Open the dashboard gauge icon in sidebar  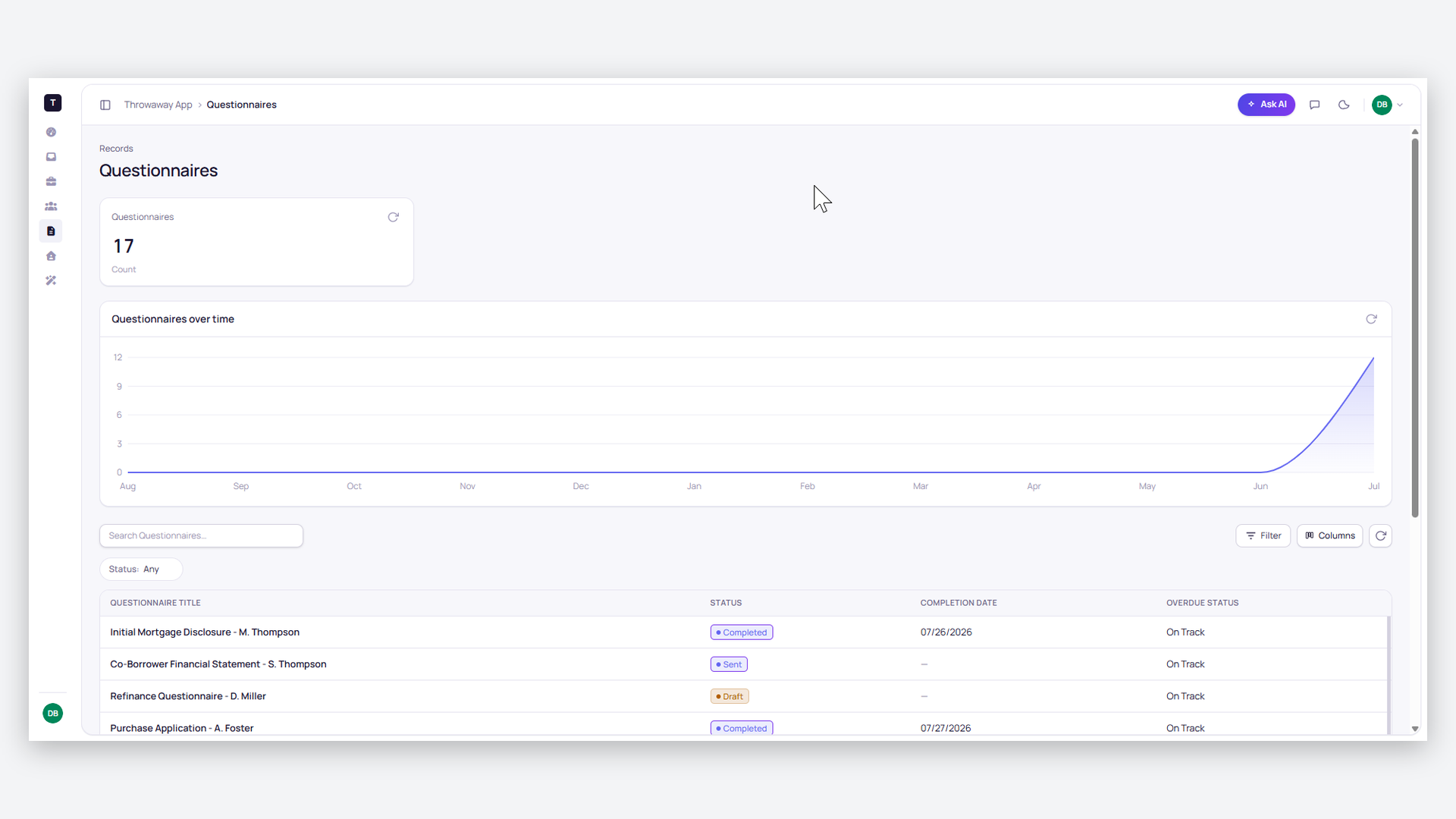pyautogui.click(x=51, y=132)
